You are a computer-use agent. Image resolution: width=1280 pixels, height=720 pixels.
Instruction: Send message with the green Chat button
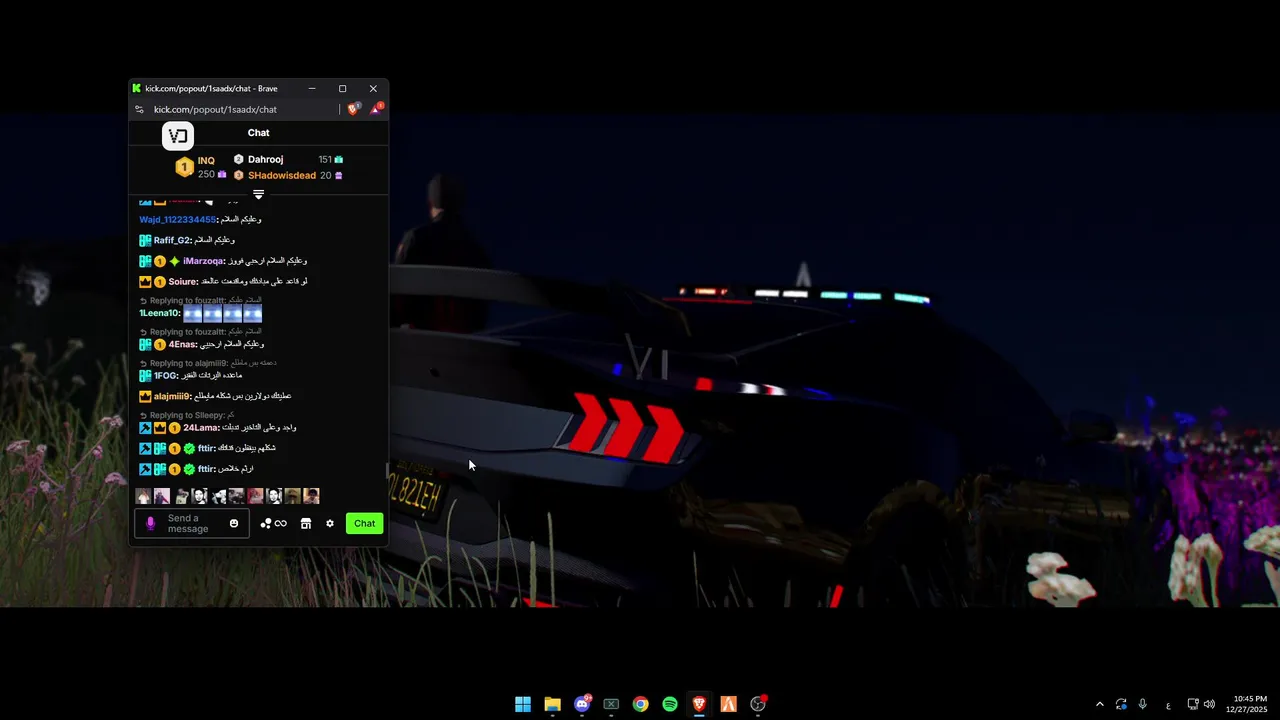click(364, 523)
